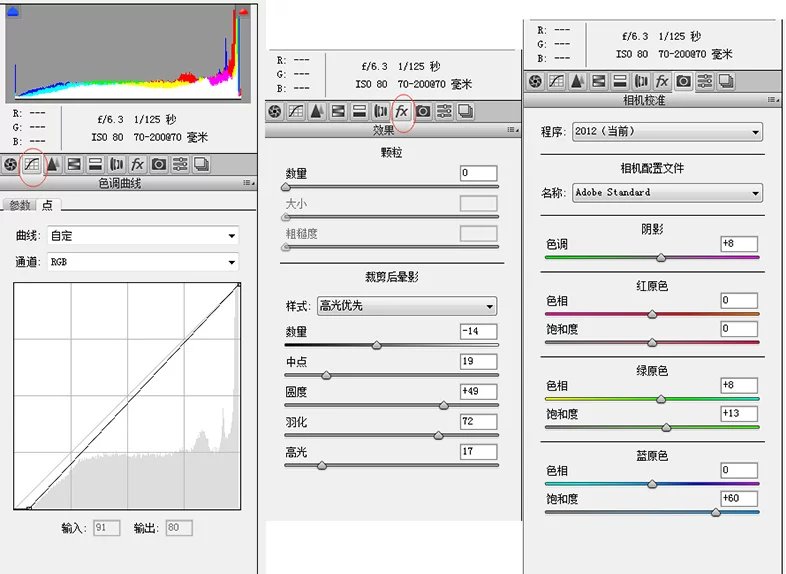Open the 名称 dropdown showing Adobe Standard
The height and width of the screenshot is (574, 786).
(x=667, y=193)
